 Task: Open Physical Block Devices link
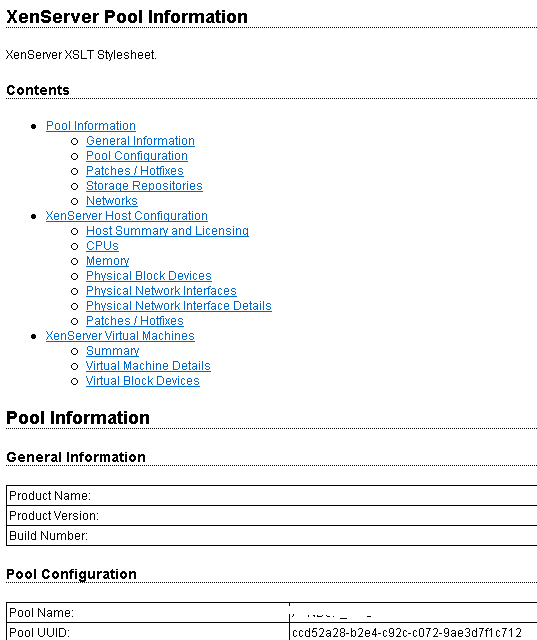(149, 276)
